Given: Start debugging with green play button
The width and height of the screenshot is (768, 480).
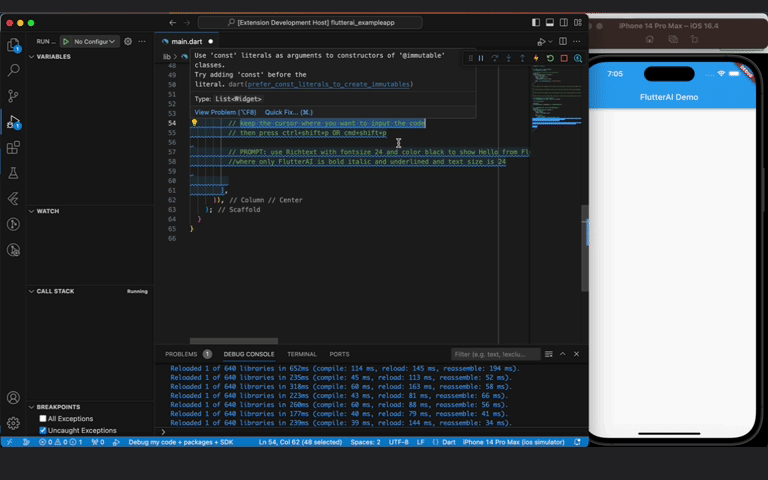Looking at the screenshot, I should click(x=66, y=42).
